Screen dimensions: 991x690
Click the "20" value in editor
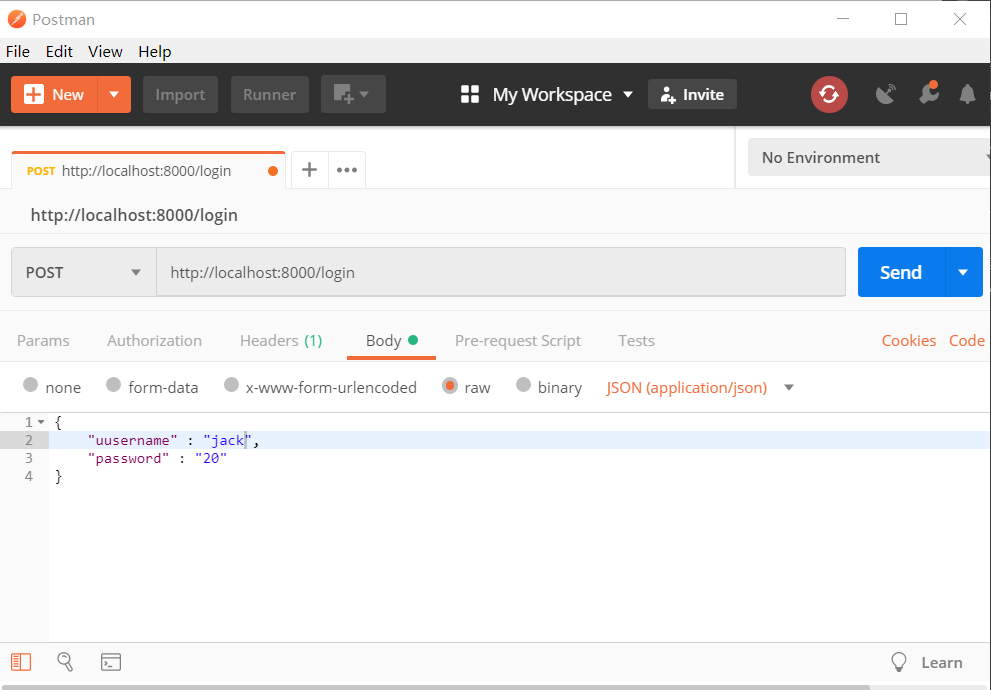pos(211,459)
